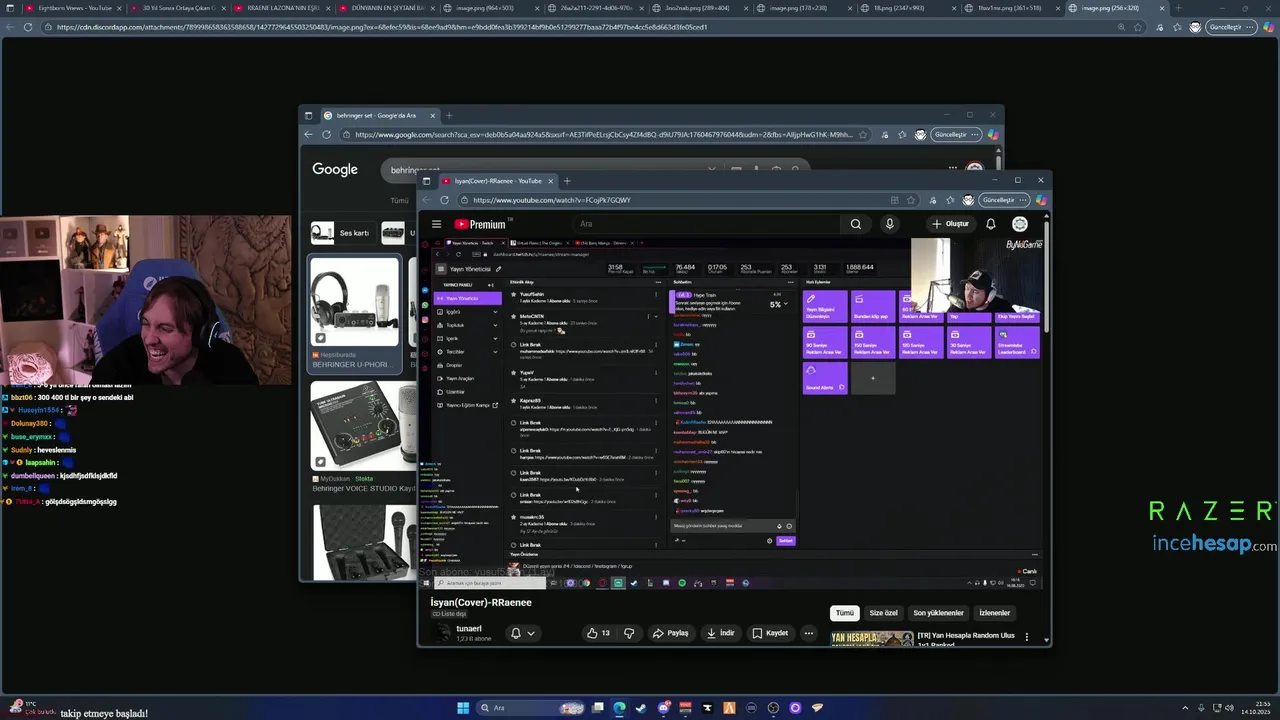
Task: Click İndir download button
Action: pos(720,633)
